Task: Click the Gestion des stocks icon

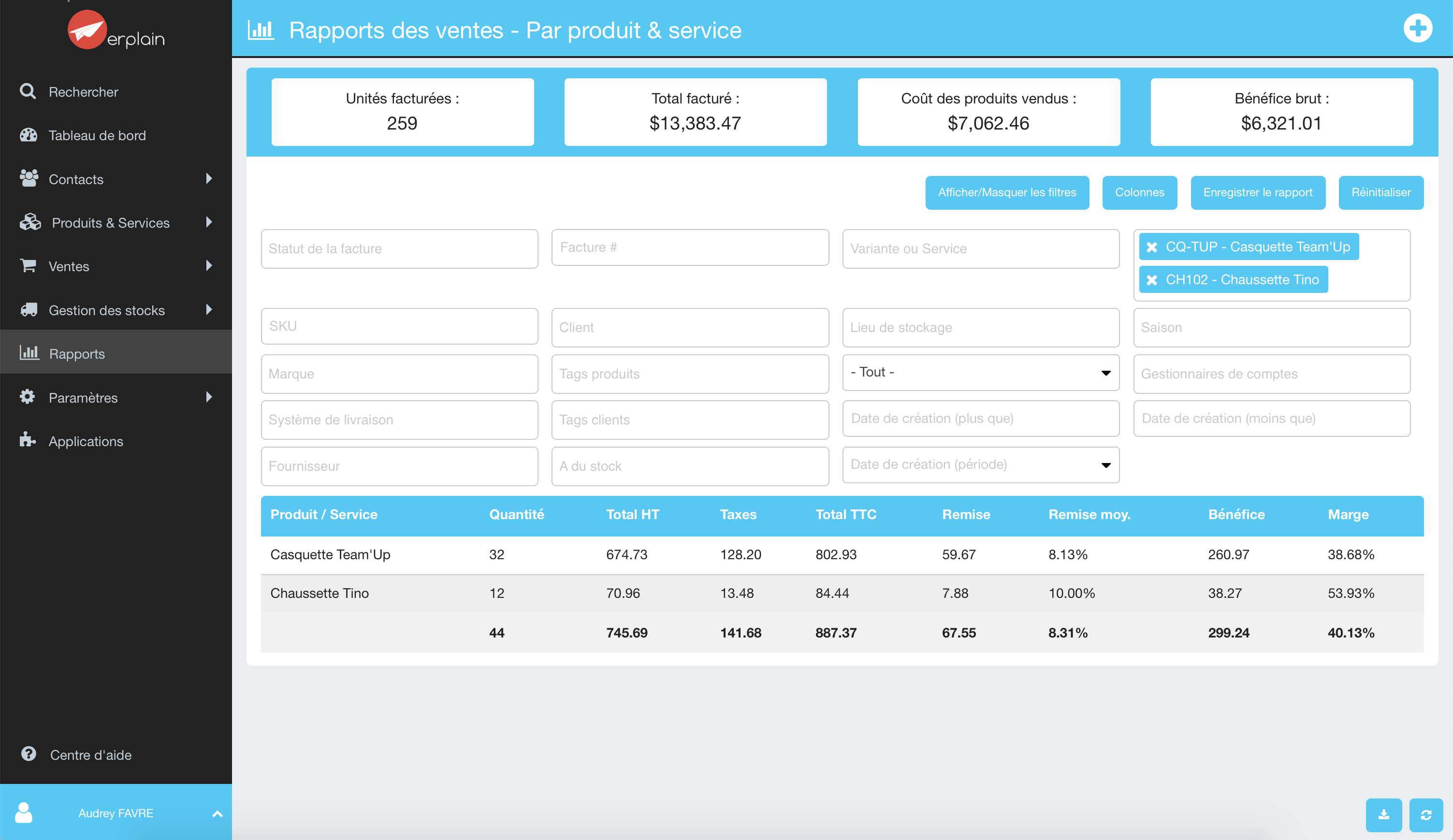Action: coord(28,309)
